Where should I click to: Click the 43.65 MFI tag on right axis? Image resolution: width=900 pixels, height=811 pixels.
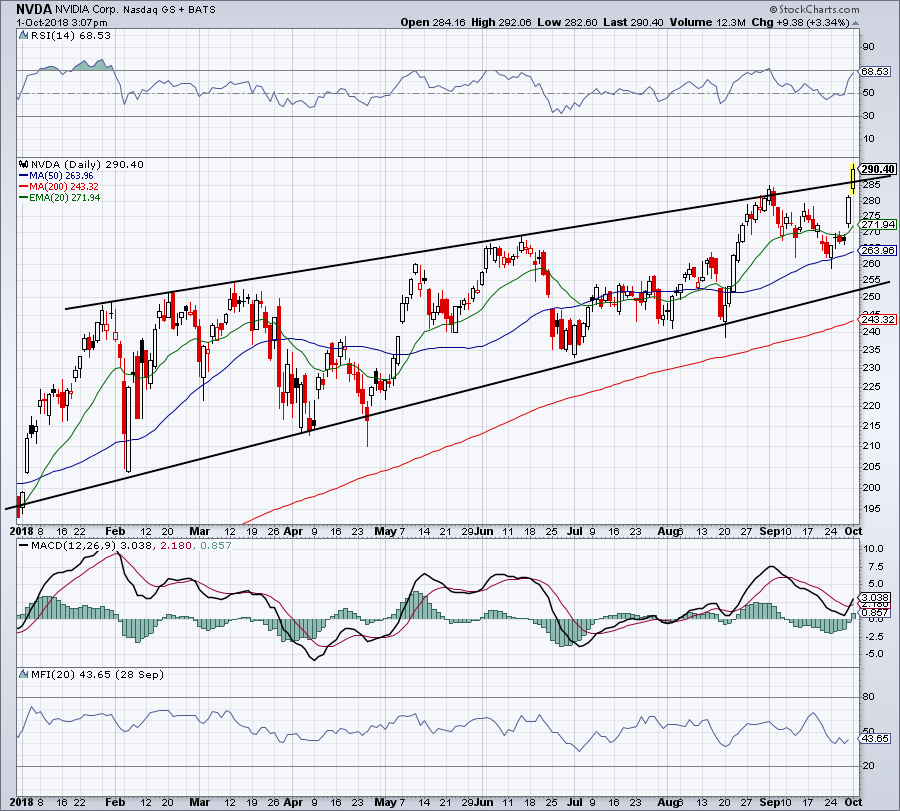click(875, 739)
